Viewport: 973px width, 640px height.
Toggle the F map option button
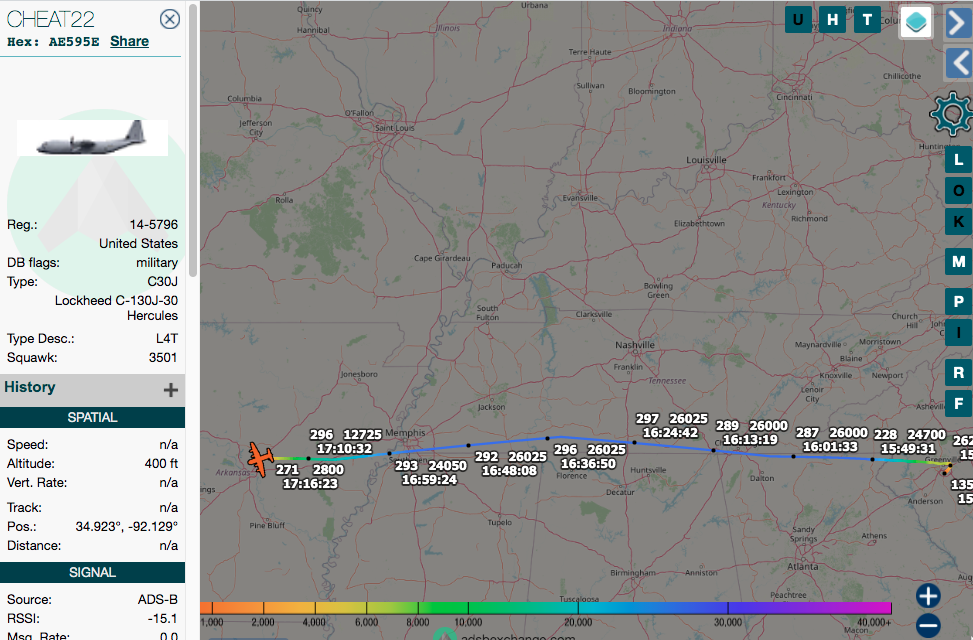tap(959, 403)
